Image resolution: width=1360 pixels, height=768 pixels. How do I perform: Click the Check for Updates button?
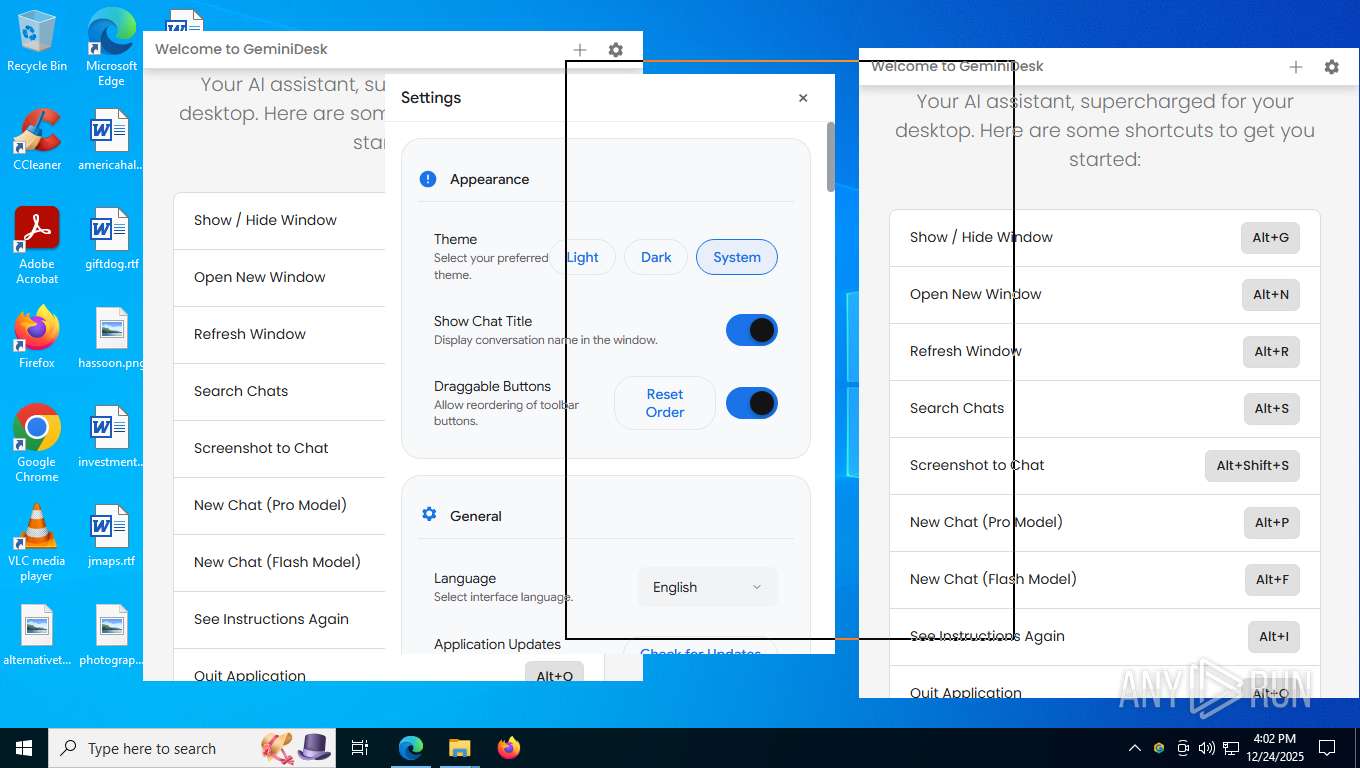[700, 648]
